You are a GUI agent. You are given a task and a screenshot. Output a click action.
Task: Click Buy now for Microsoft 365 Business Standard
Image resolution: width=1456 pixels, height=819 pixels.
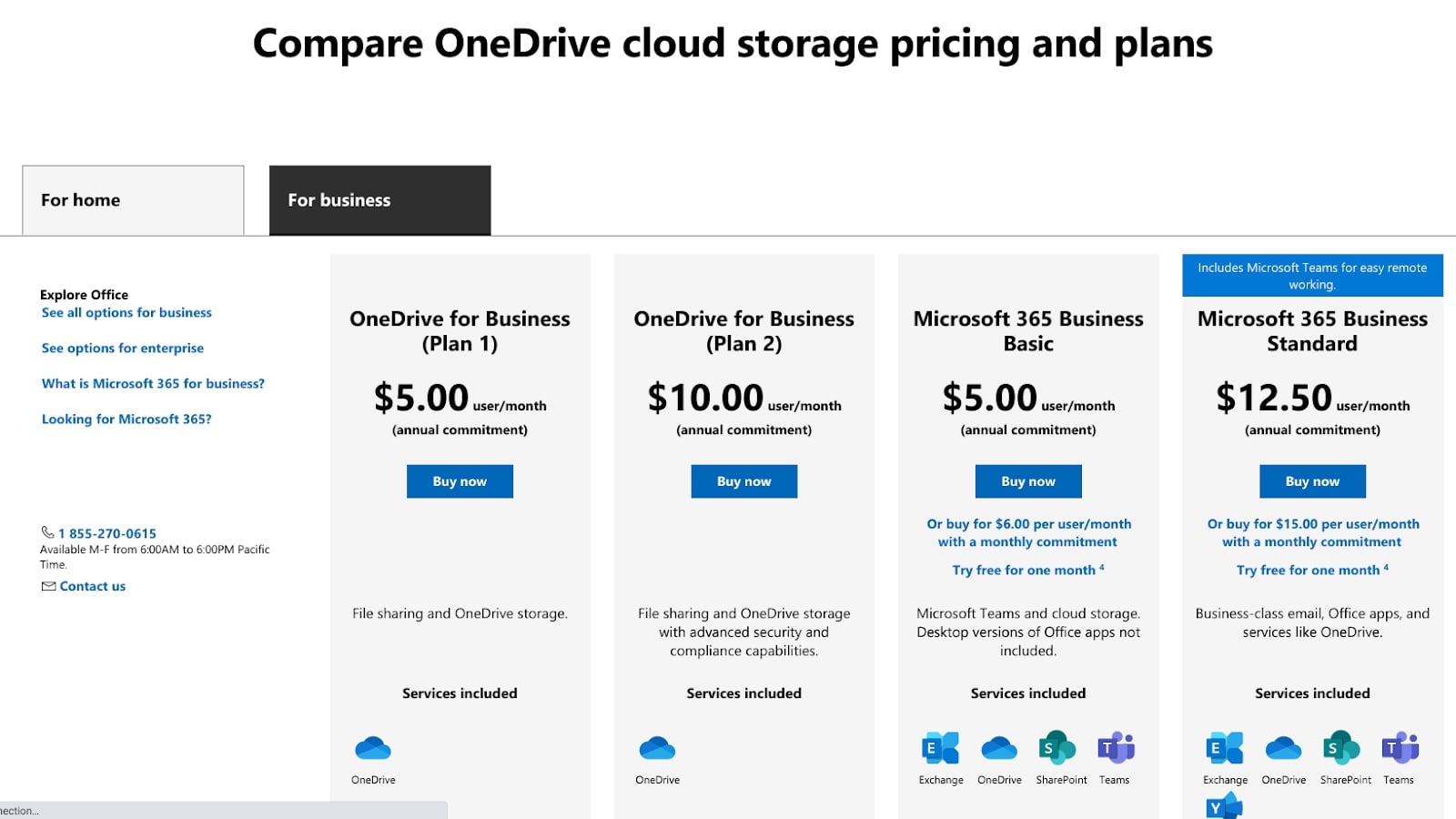pos(1312,480)
